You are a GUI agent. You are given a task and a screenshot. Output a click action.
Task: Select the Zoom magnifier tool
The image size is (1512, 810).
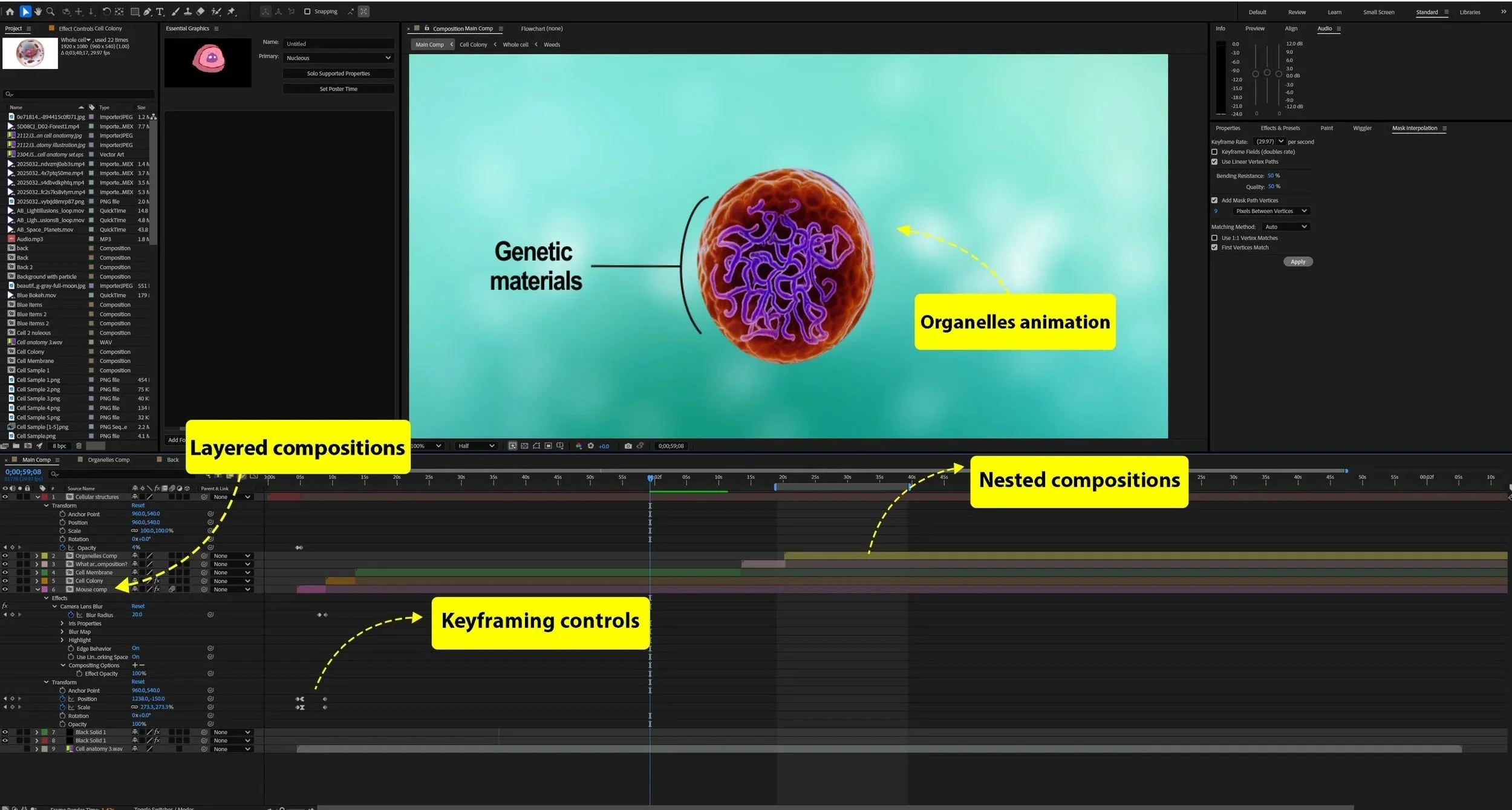click(51, 11)
